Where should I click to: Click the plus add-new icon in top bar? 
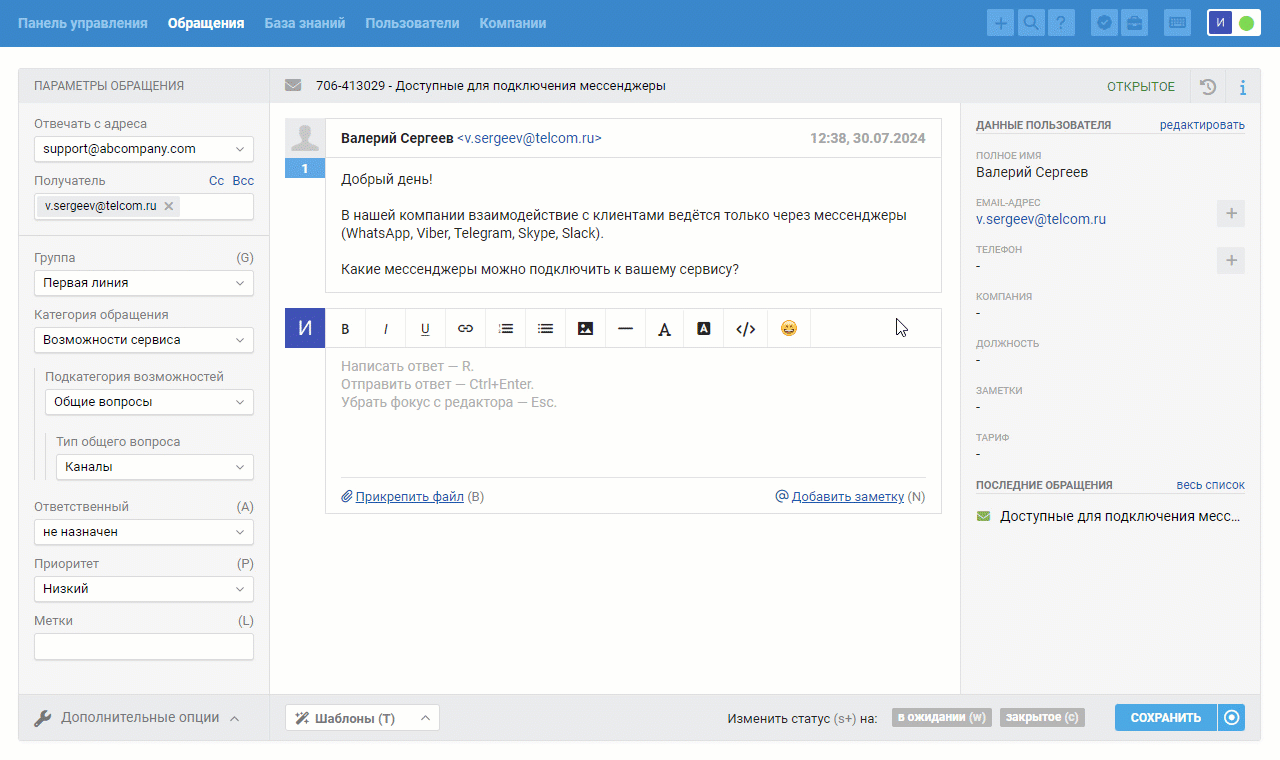click(1000, 23)
